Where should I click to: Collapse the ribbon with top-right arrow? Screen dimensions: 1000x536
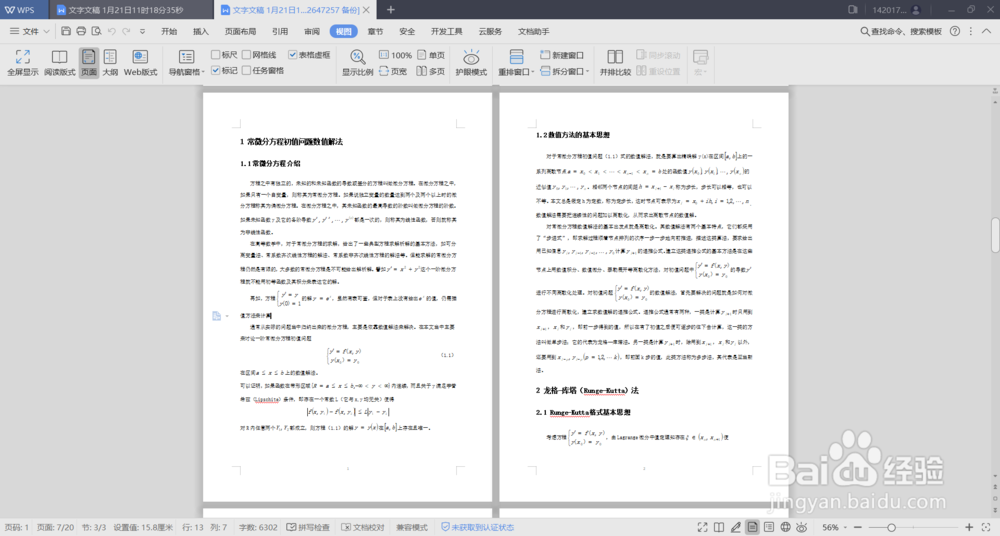[x=987, y=31]
